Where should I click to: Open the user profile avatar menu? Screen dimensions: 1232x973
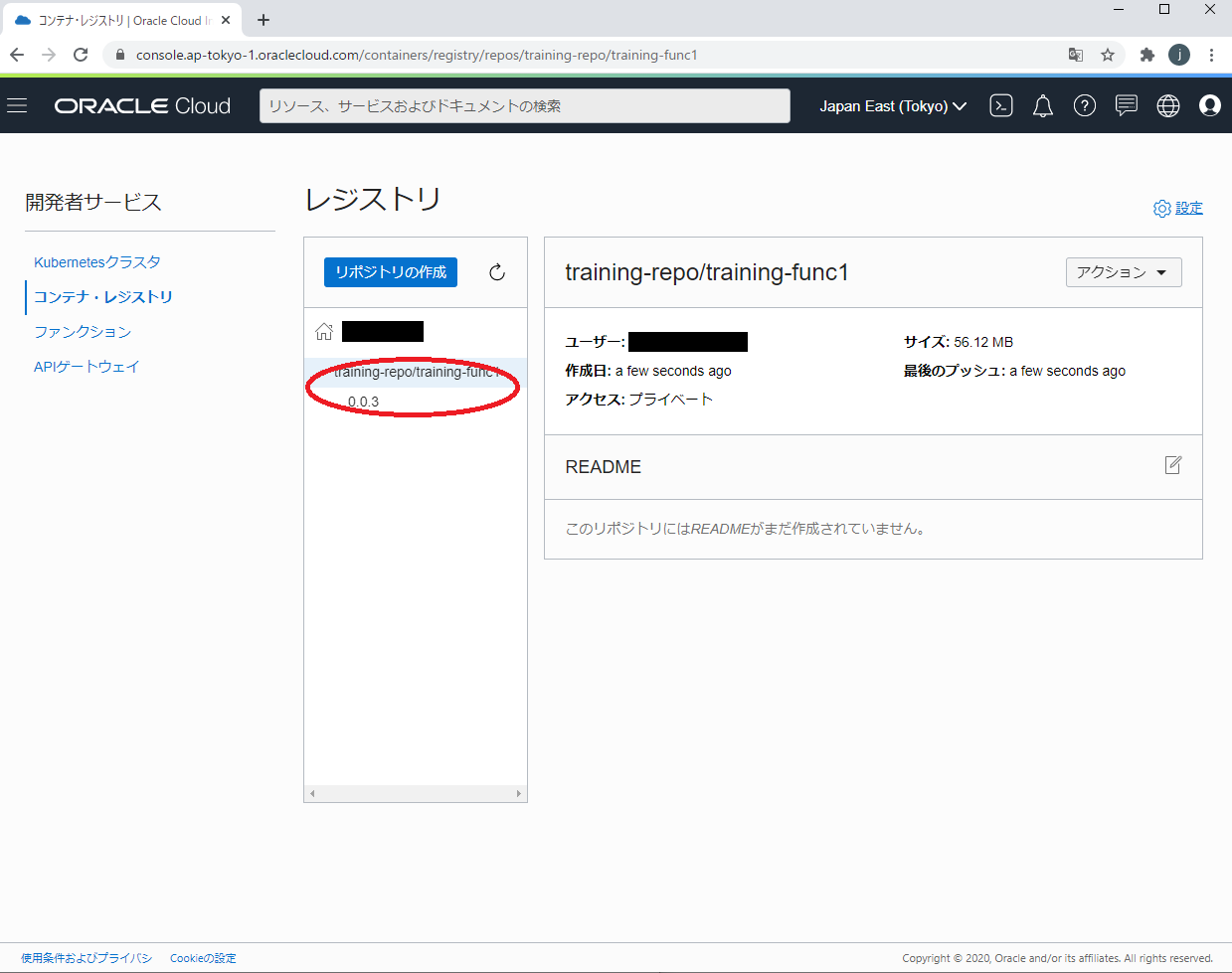pos(1210,105)
